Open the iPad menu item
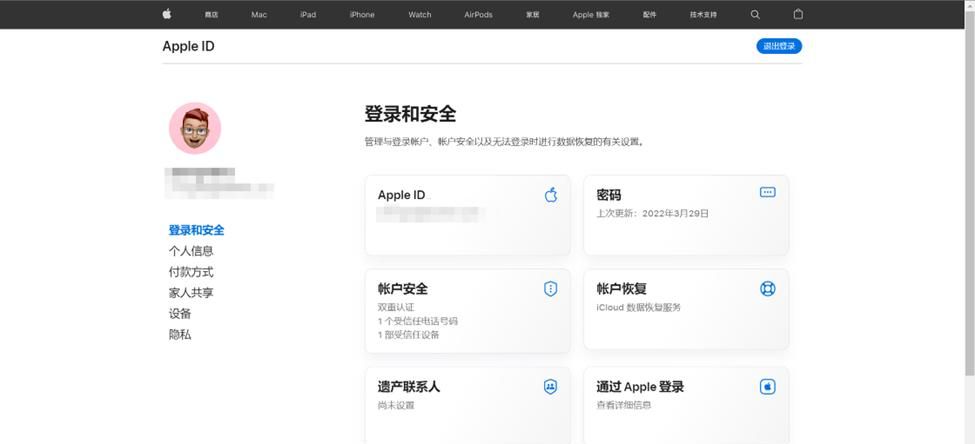This screenshot has height=444, width=975. (308, 15)
